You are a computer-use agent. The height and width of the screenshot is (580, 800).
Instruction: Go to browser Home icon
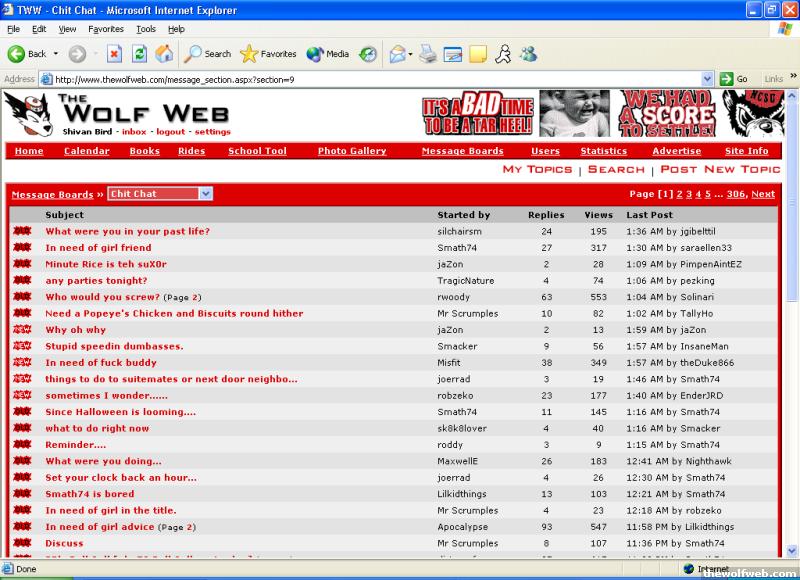(164, 54)
